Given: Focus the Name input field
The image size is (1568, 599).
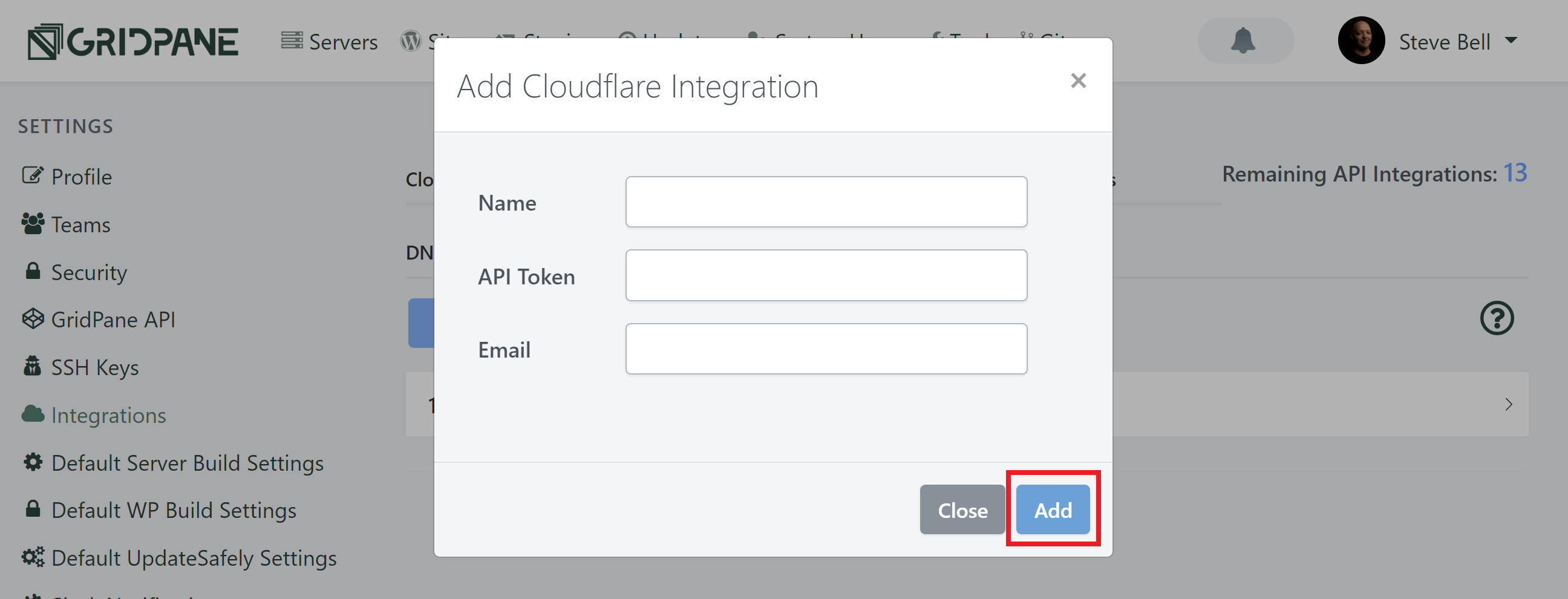Looking at the screenshot, I should pyautogui.click(x=826, y=202).
